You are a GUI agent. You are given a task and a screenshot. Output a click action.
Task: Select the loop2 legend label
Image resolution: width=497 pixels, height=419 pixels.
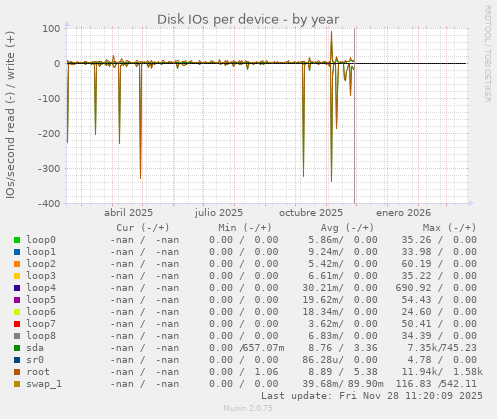[41, 264]
